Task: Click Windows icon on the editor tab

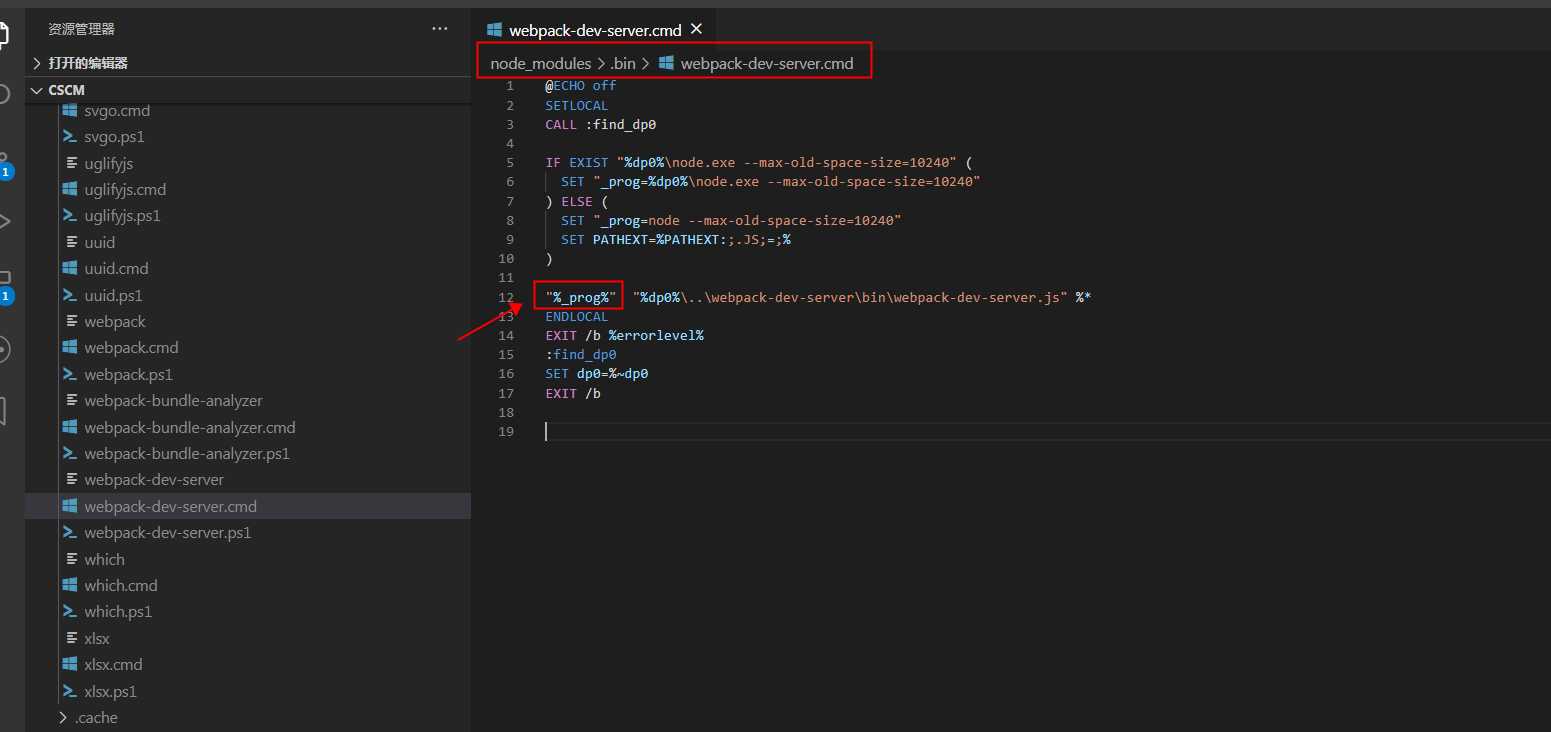Action: 494,29
